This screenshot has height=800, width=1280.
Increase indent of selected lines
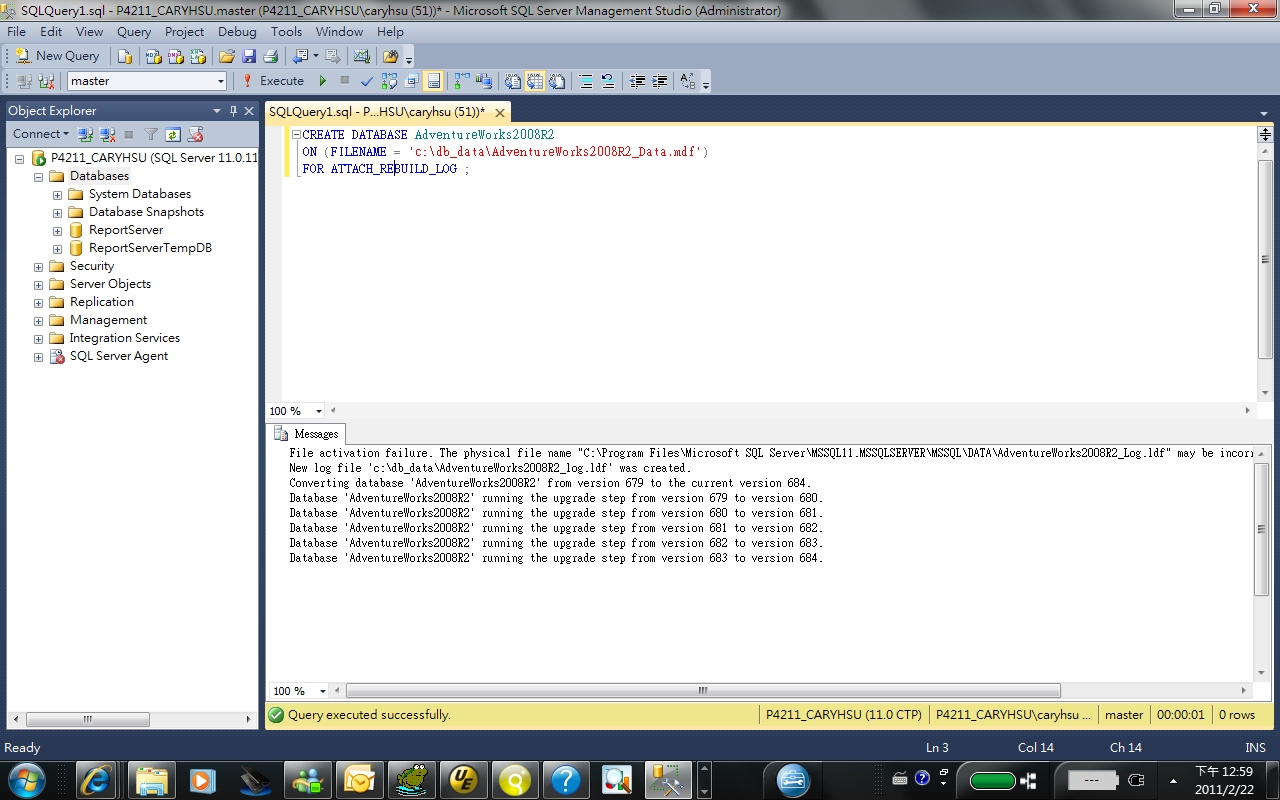tap(659, 81)
